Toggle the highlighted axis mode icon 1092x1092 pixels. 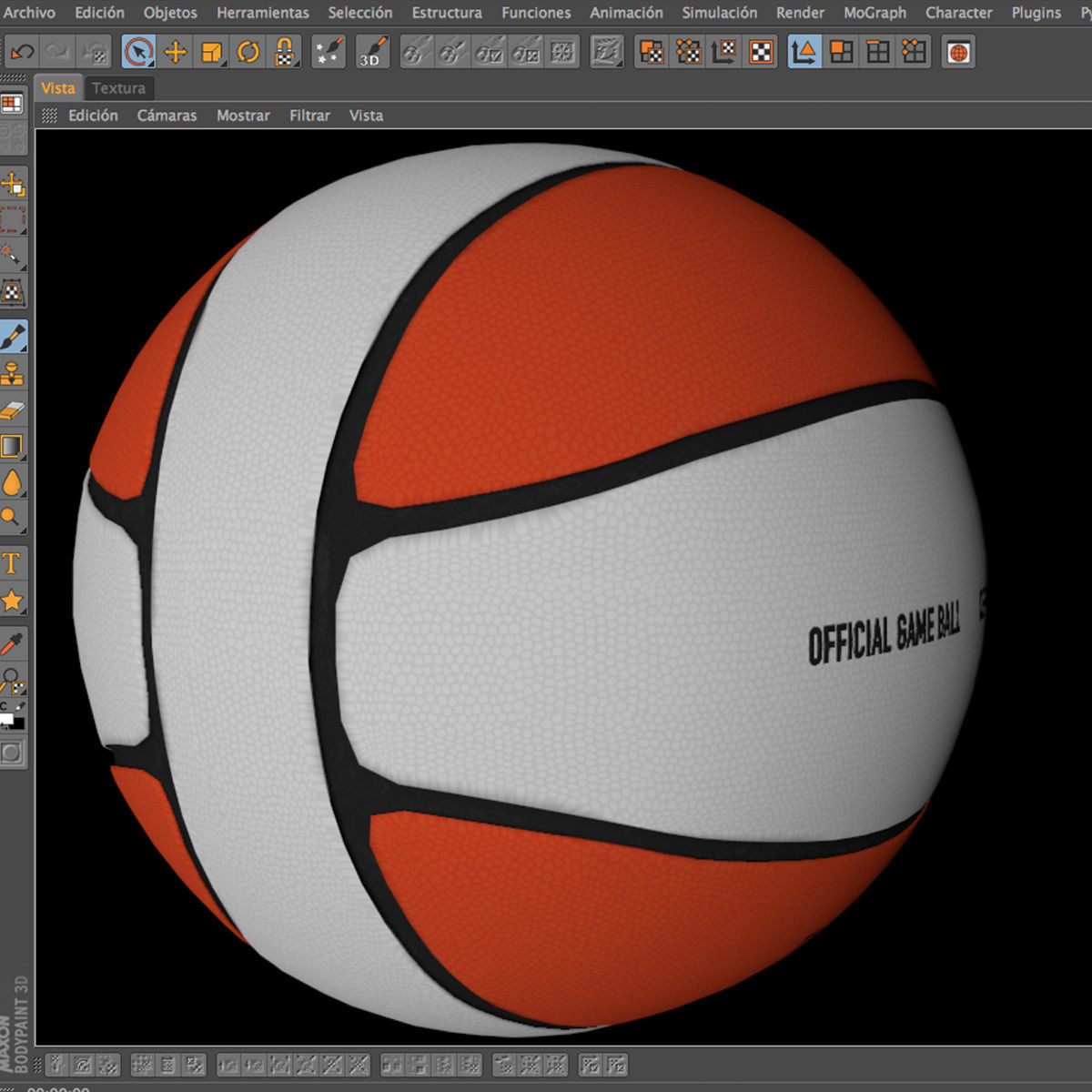[804, 52]
